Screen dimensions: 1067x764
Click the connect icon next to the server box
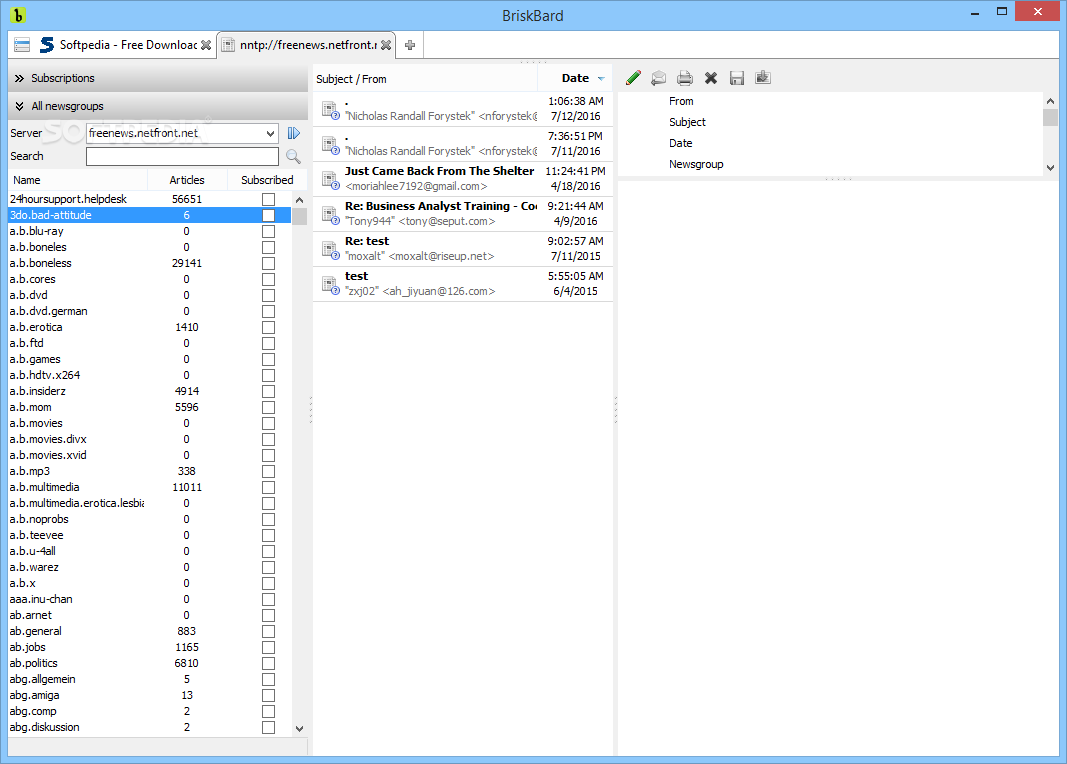[294, 133]
